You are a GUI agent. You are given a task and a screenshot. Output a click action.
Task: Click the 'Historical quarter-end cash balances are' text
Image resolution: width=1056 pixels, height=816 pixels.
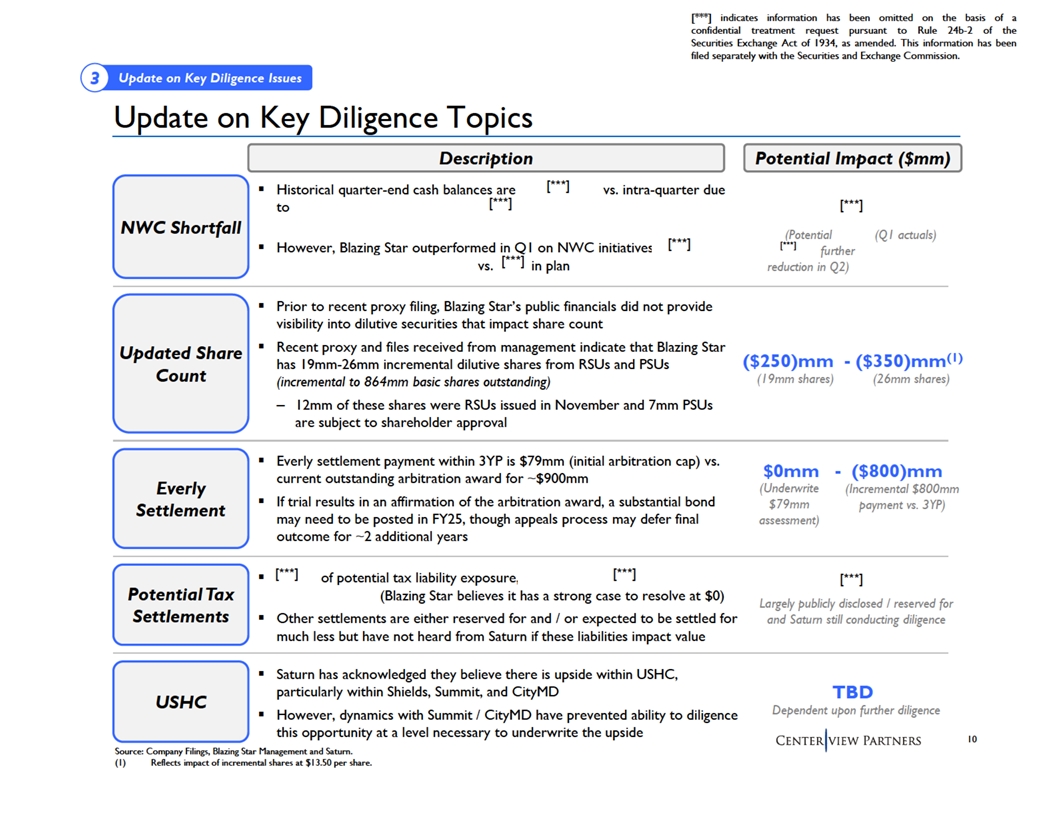tap(395, 190)
